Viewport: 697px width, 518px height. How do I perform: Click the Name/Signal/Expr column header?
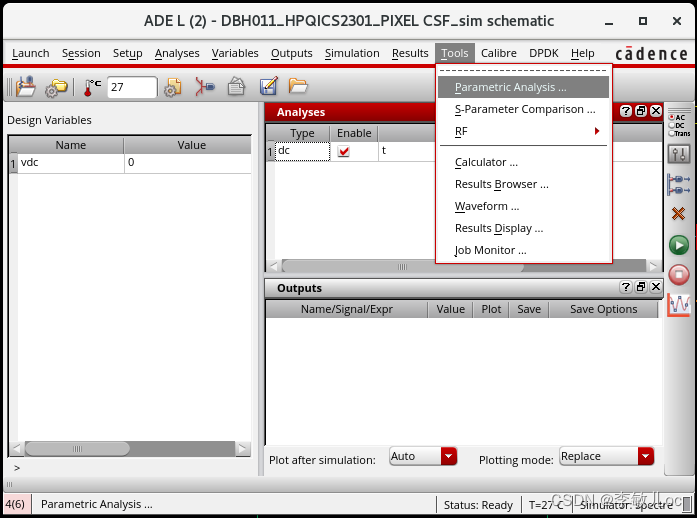(x=347, y=309)
